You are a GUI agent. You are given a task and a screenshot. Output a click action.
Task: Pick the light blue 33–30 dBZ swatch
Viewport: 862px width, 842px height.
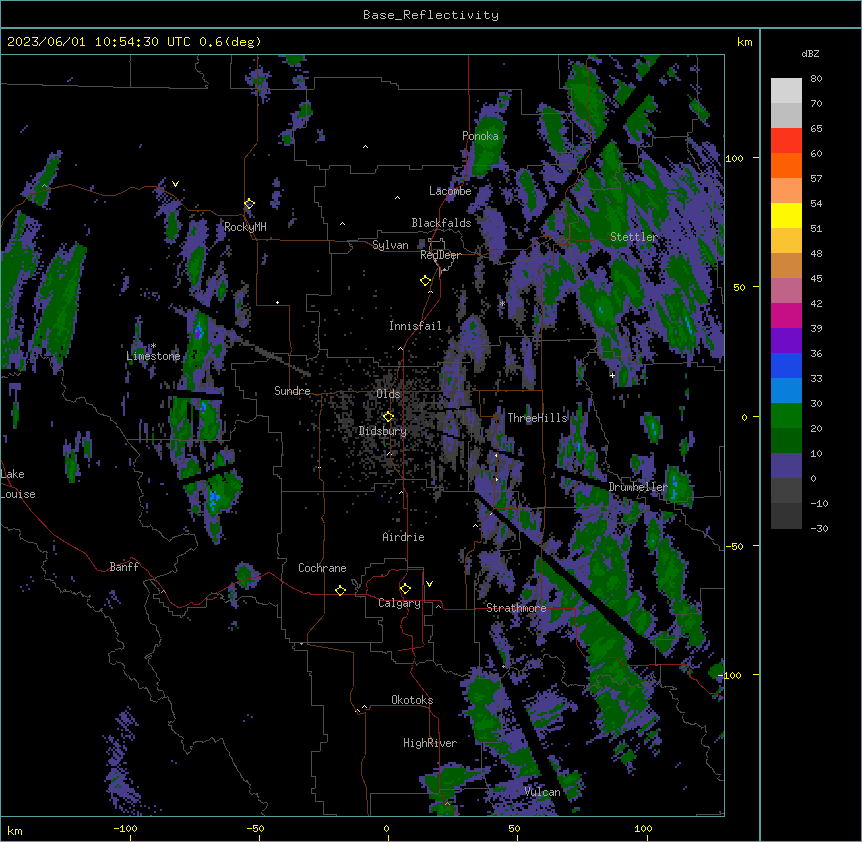point(786,390)
